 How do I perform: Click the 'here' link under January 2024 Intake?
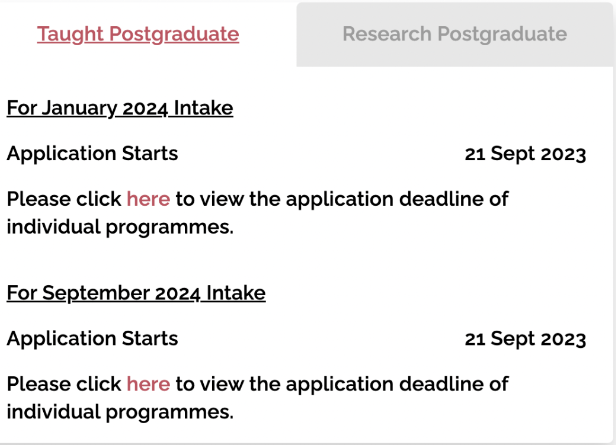(148, 199)
